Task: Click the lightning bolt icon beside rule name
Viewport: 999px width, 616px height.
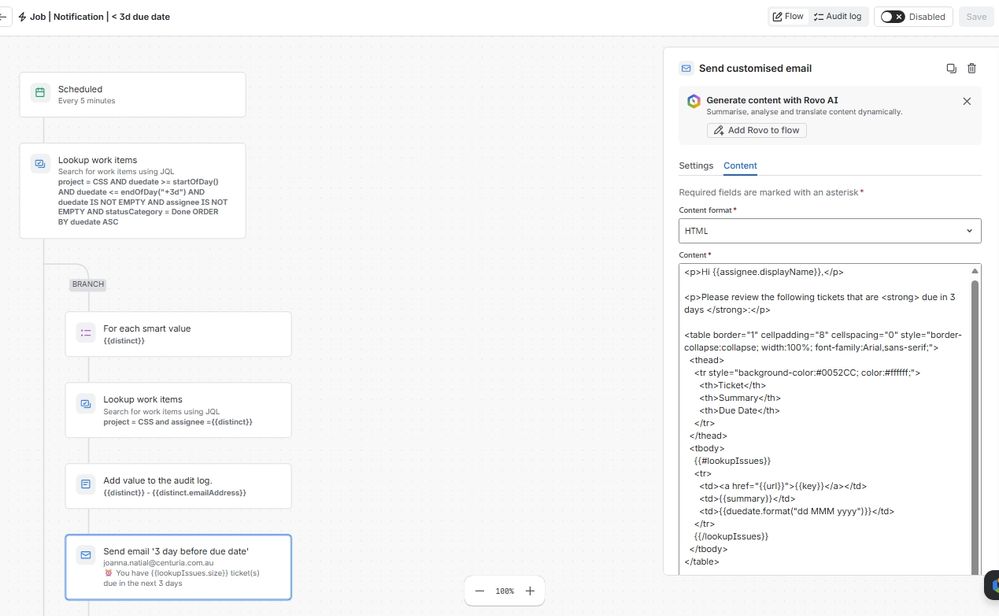Action: 22,17
